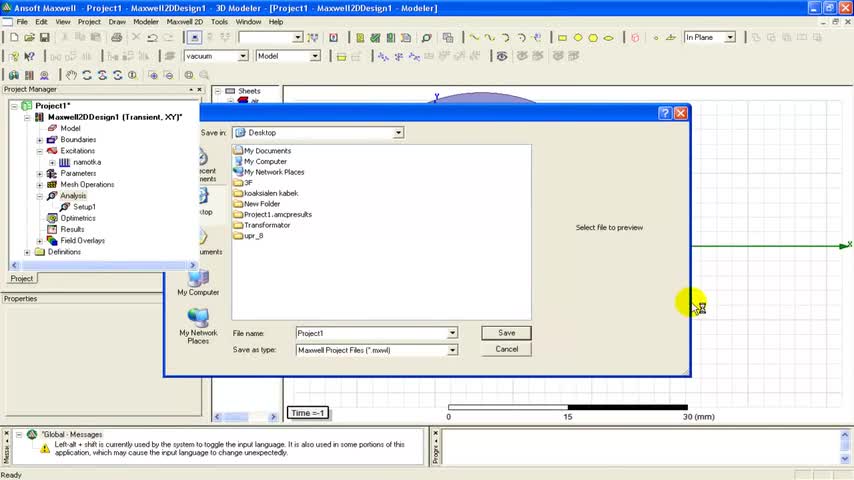Click the My Computer shortcut in dialog
Screen dimensions: 854x480
[198, 282]
